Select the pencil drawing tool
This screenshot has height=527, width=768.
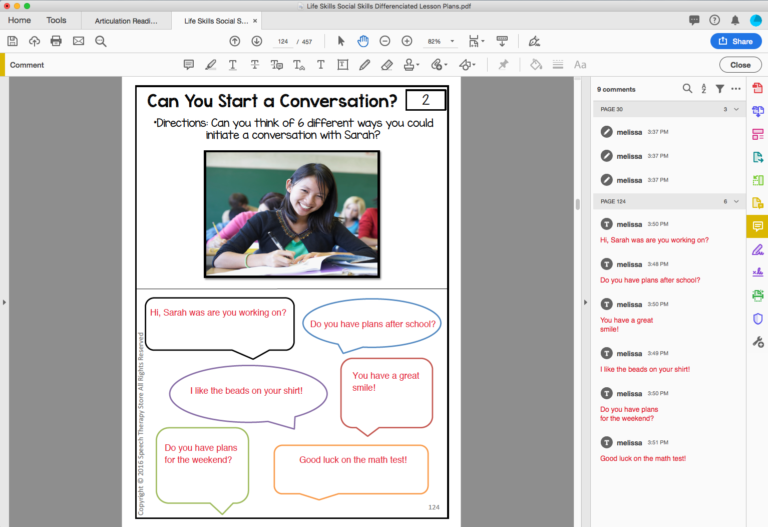364,65
